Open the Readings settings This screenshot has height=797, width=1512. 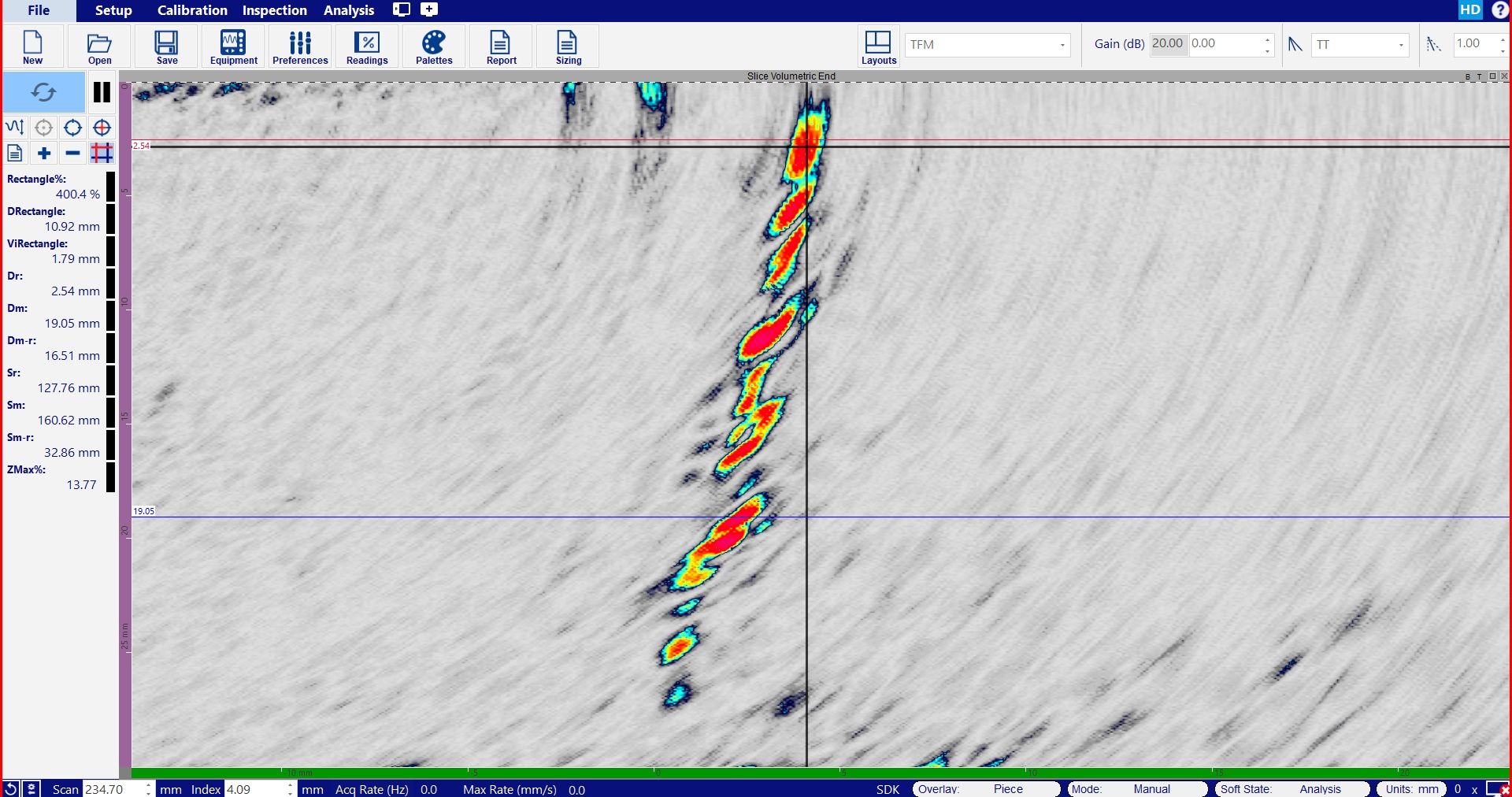click(x=367, y=47)
